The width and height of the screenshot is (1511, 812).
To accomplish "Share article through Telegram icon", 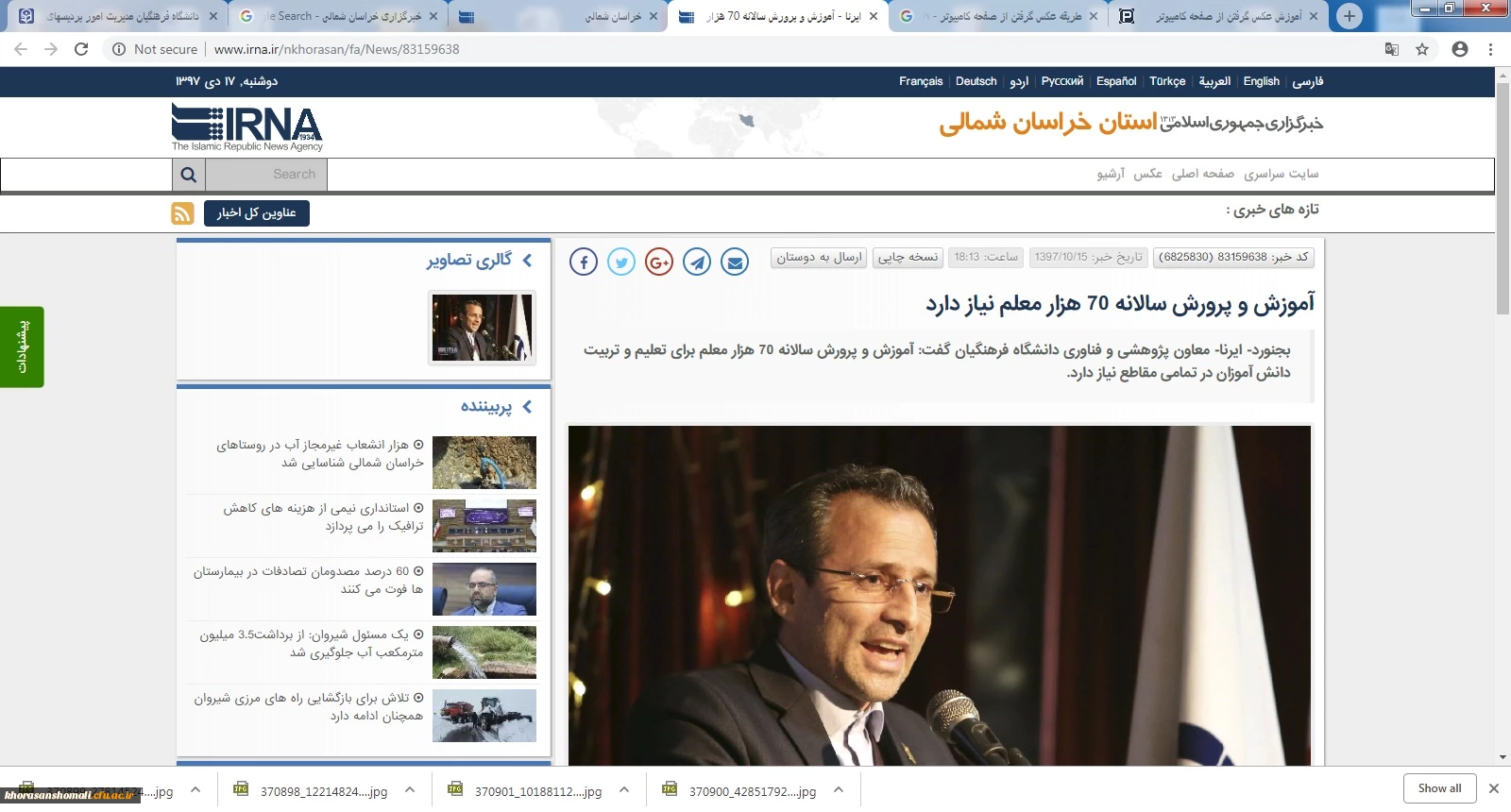I will (697, 262).
